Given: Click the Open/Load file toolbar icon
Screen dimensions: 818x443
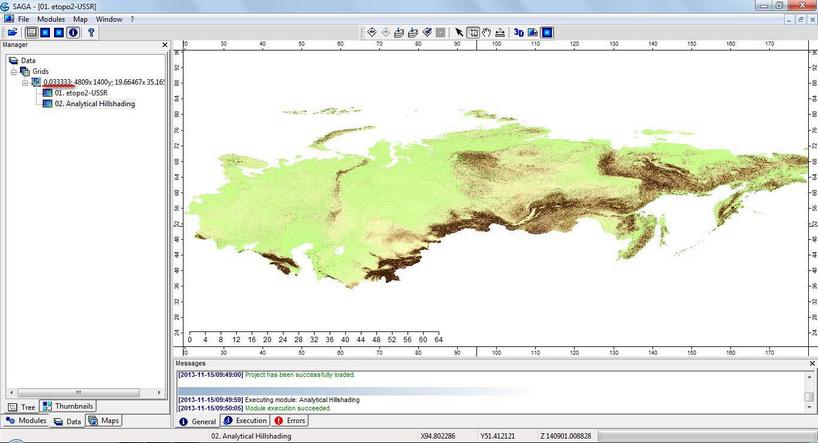Looking at the screenshot, I should pyautogui.click(x=12, y=32).
